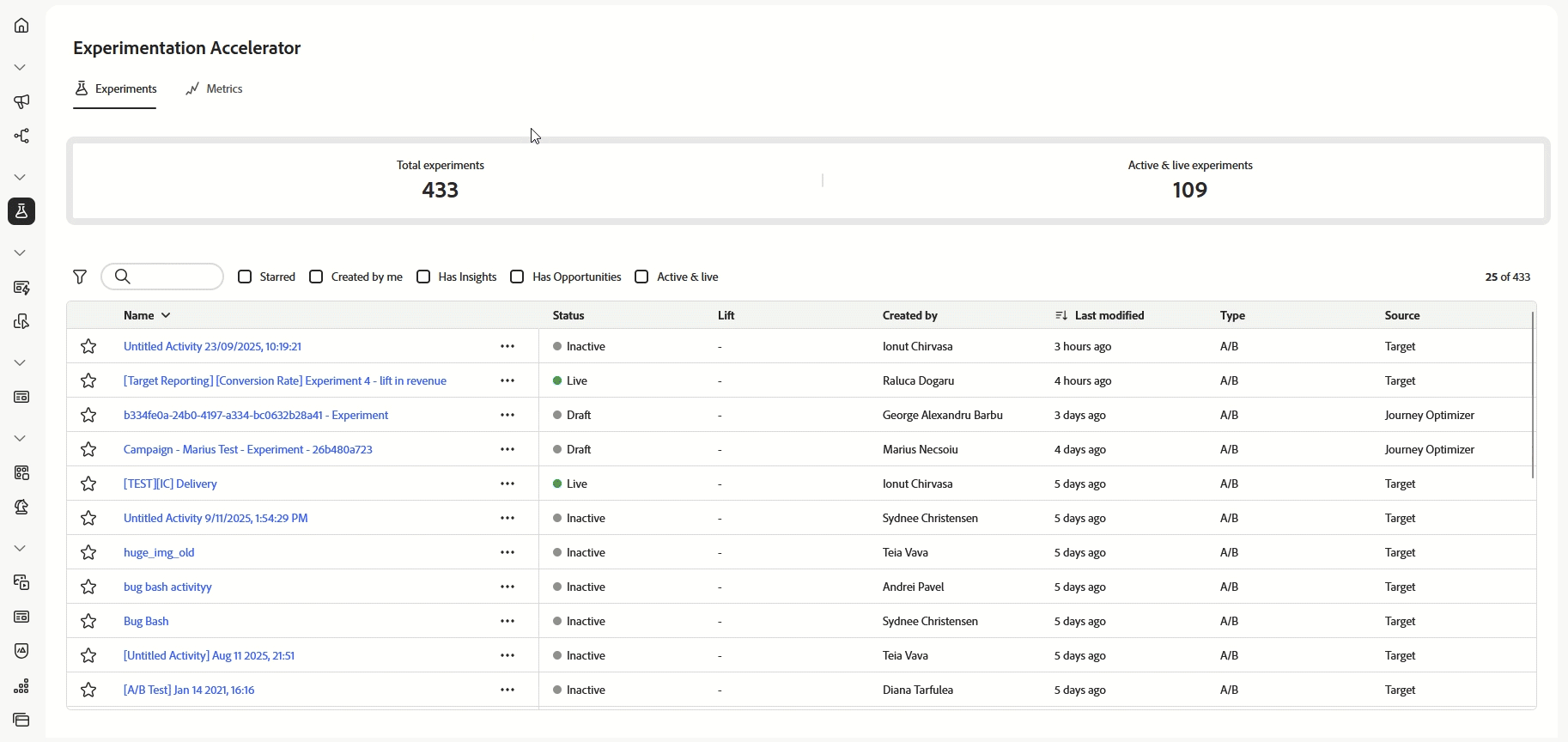
Task: Click the filter funnel icon
Action: point(80,277)
